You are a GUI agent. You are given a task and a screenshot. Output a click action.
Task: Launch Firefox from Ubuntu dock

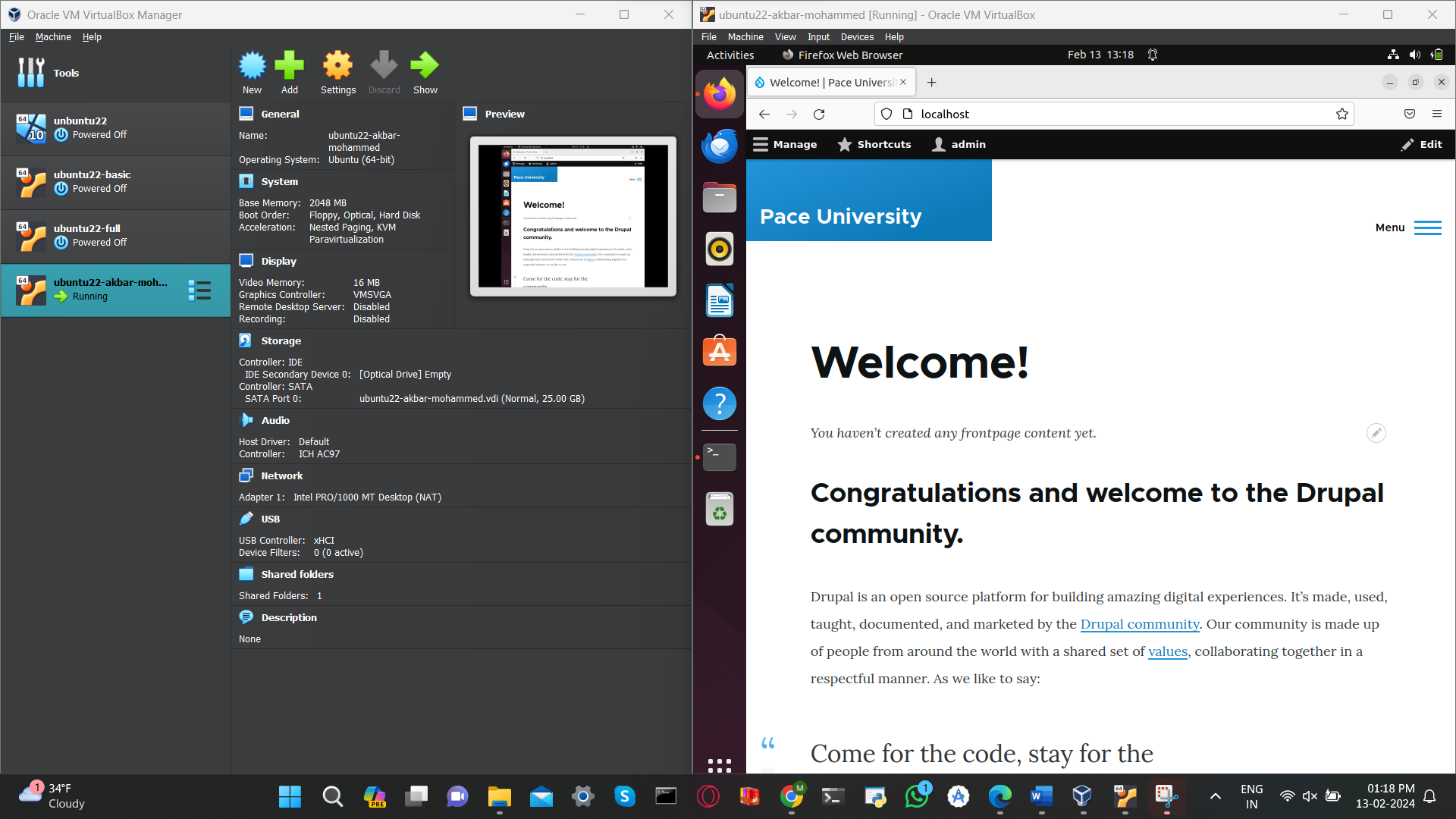coord(719,94)
